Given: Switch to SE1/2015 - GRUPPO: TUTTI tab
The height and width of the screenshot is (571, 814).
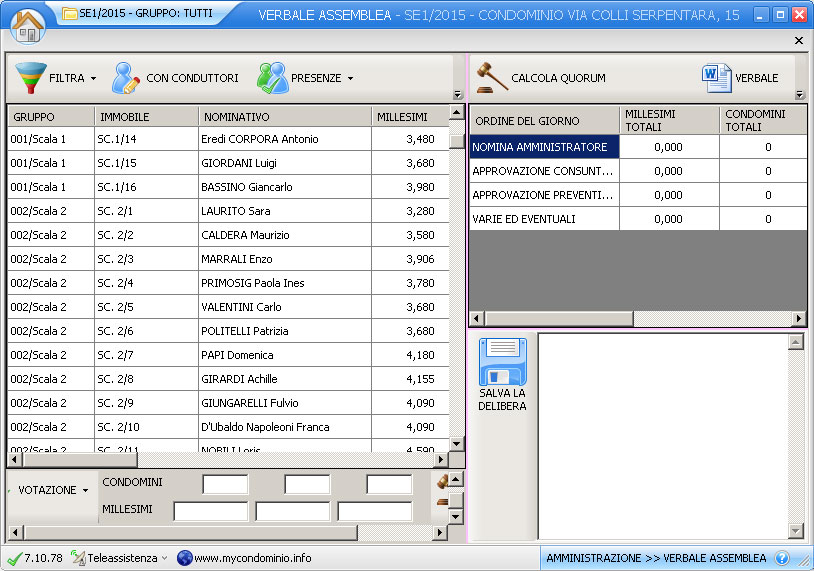Looking at the screenshot, I should pyautogui.click(x=131, y=14).
